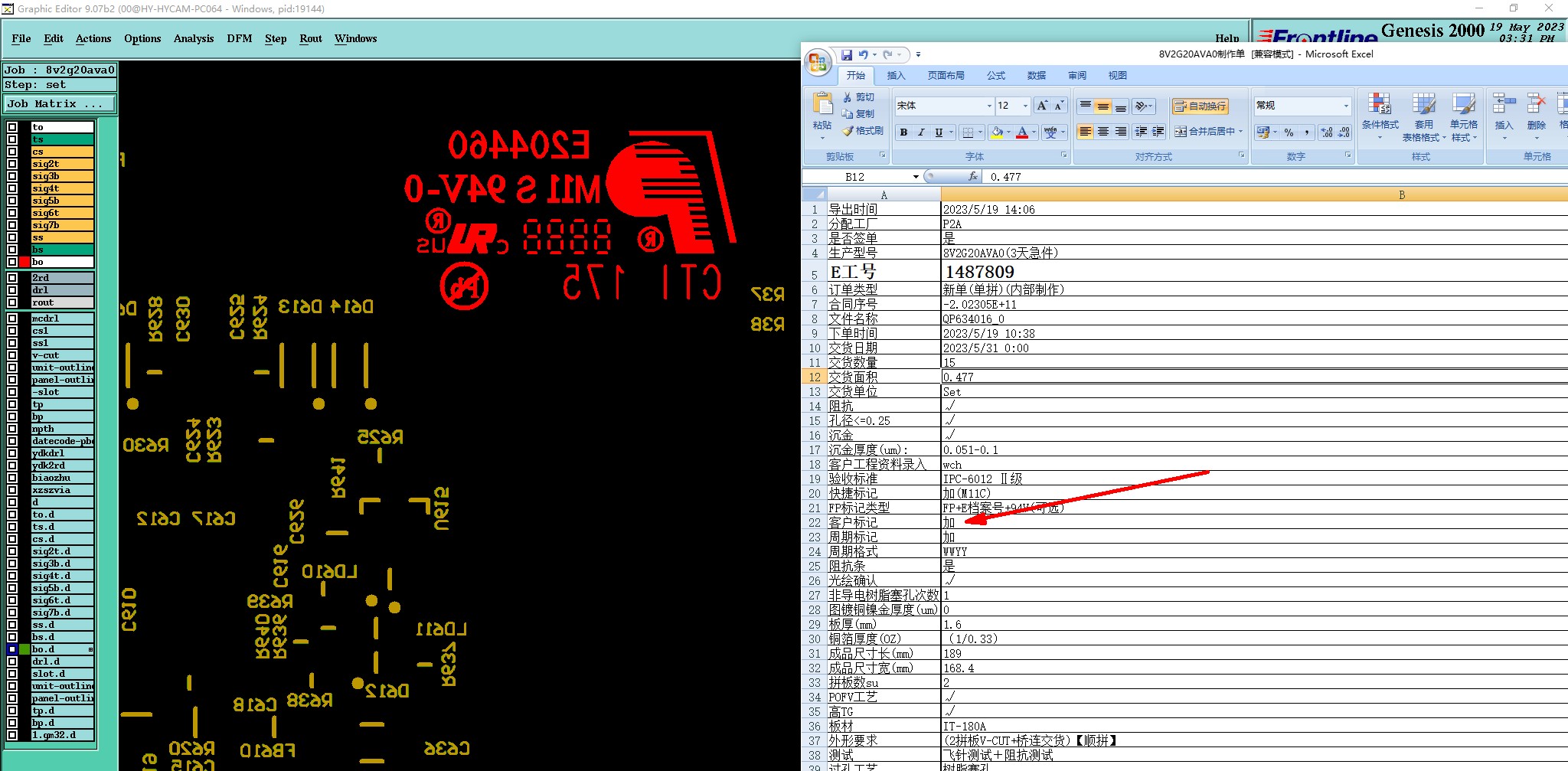Click the insert function fx icon
This screenshot has width=1568, height=771.
click(x=973, y=176)
